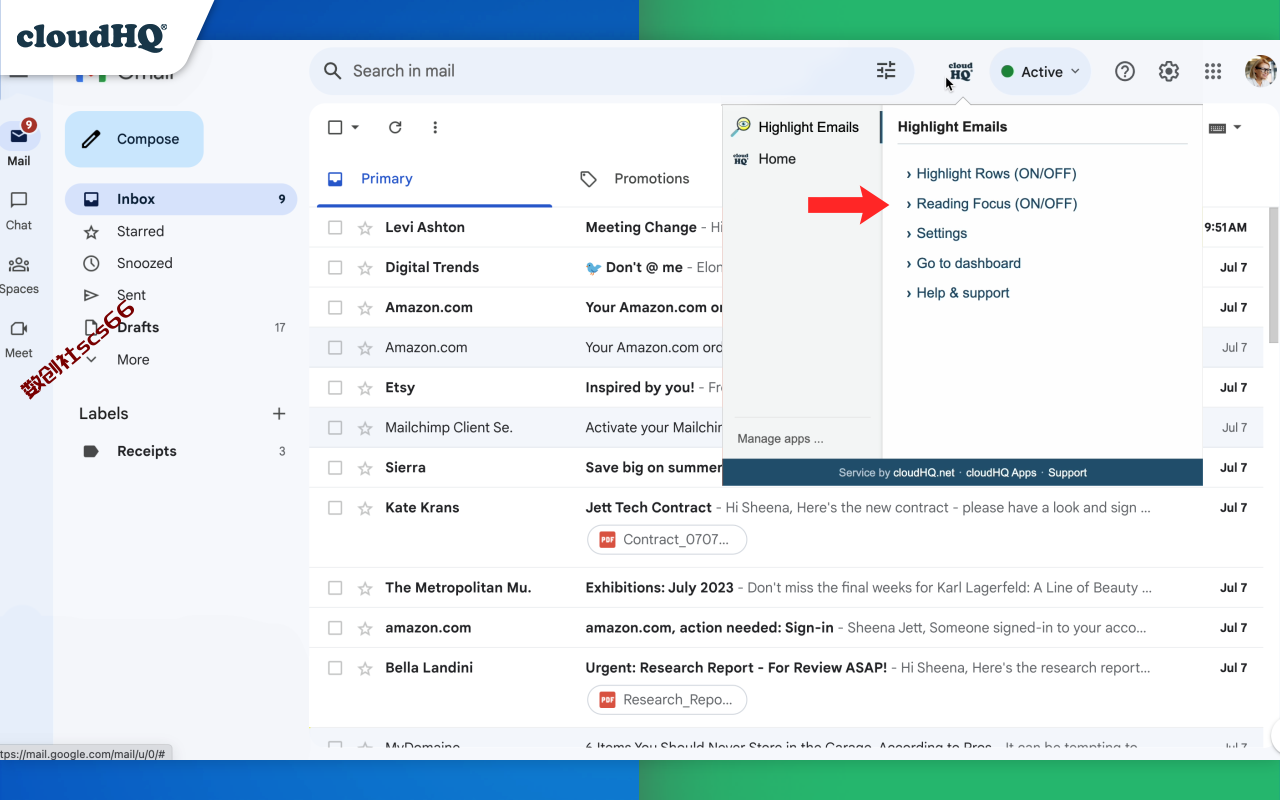1280x800 pixels.
Task: Open the Research_Repo PDF attachment chip
Action: (667, 699)
